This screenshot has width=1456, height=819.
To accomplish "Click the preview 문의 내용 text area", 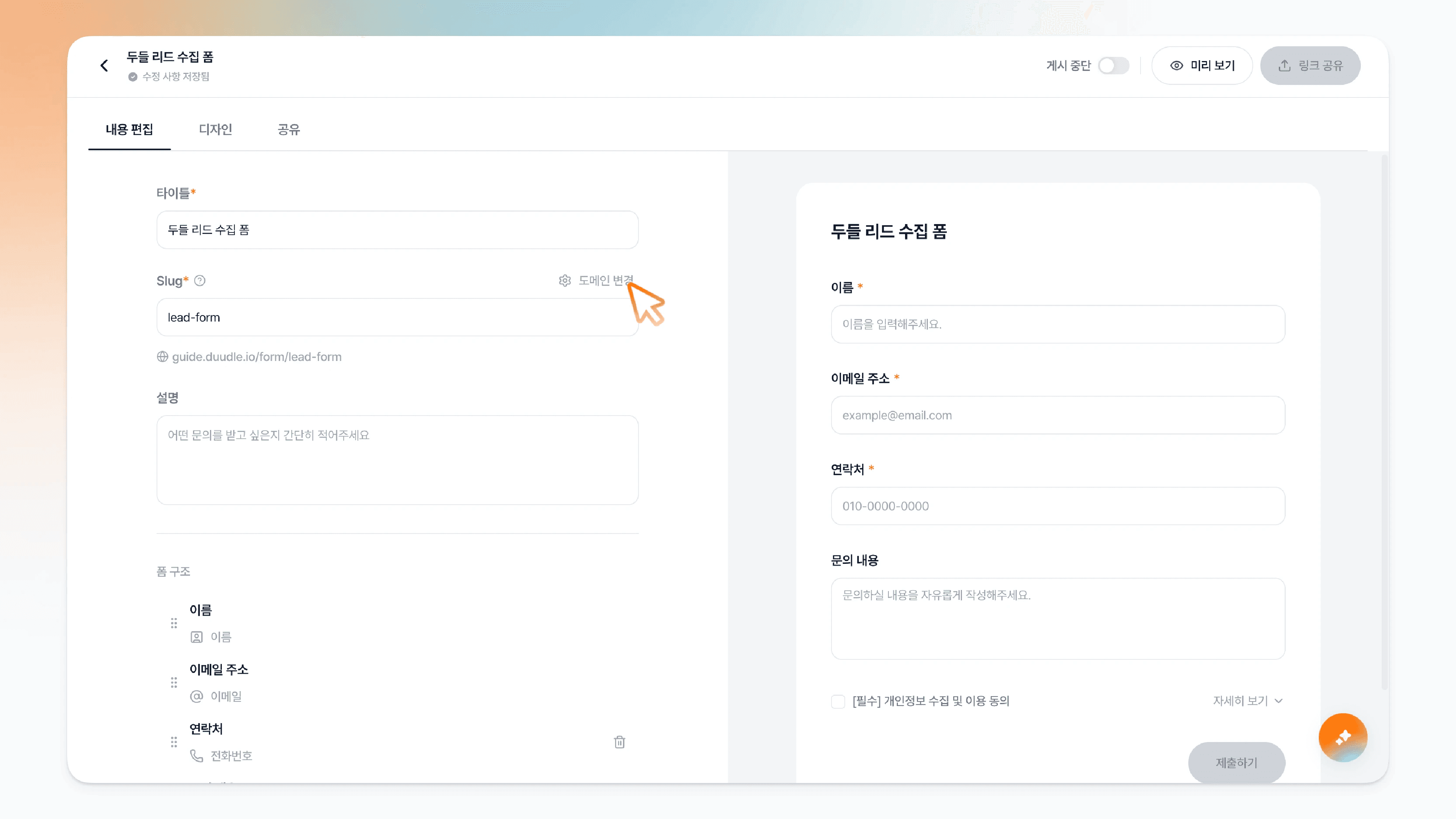I will (1058, 618).
